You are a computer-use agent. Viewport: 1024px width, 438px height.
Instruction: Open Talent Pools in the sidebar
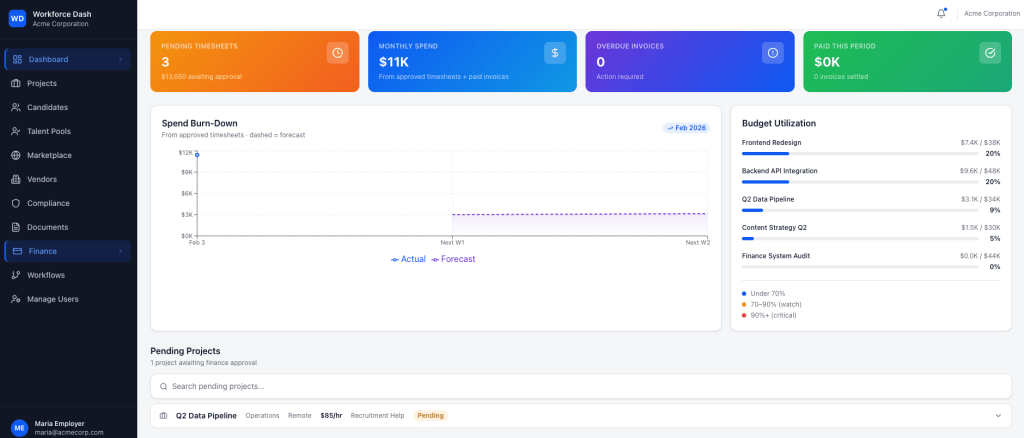tap(49, 131)
